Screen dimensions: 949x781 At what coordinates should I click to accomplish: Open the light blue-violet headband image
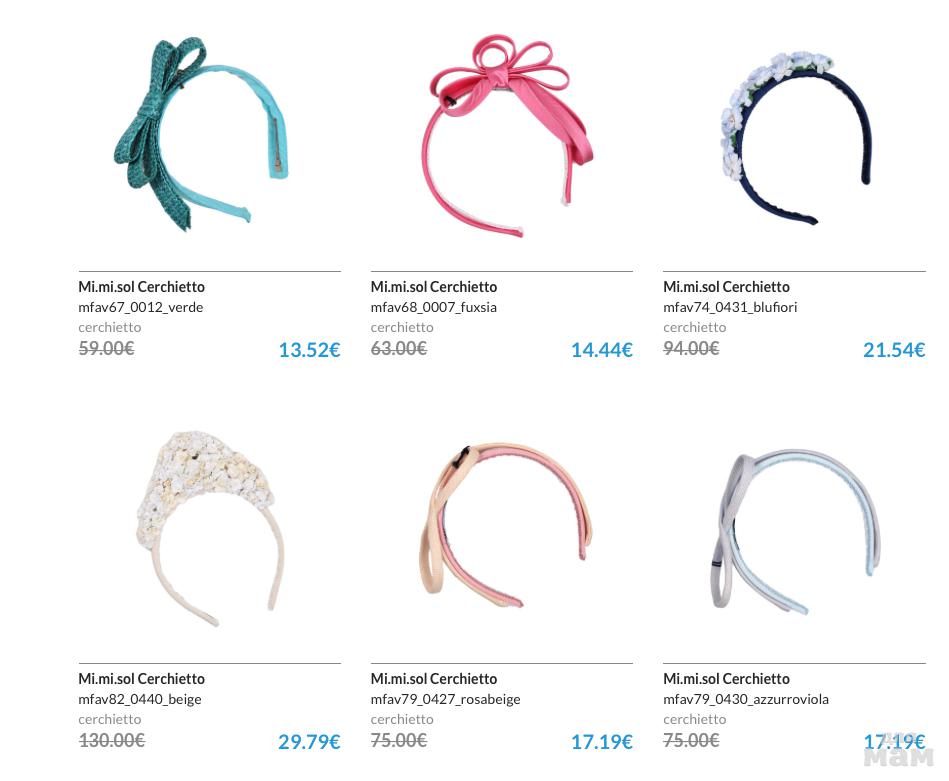[x=795, y=532]
